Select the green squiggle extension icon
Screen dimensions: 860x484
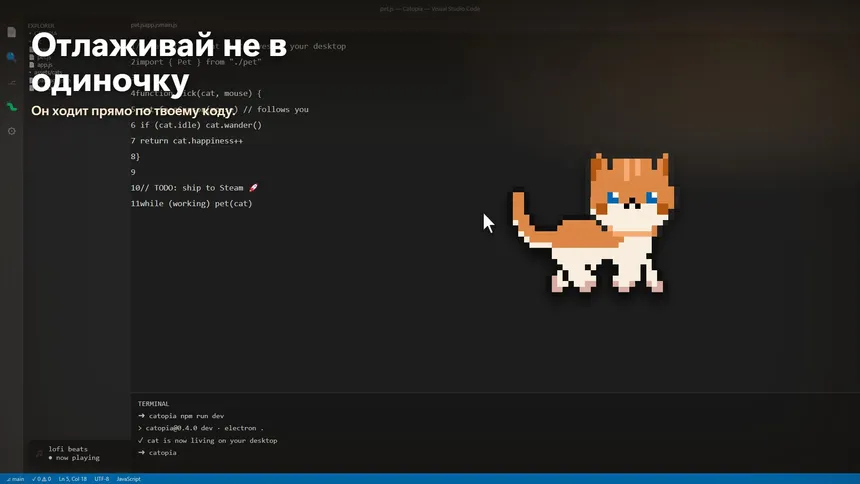pyautogui.click(x=12, y=106)
